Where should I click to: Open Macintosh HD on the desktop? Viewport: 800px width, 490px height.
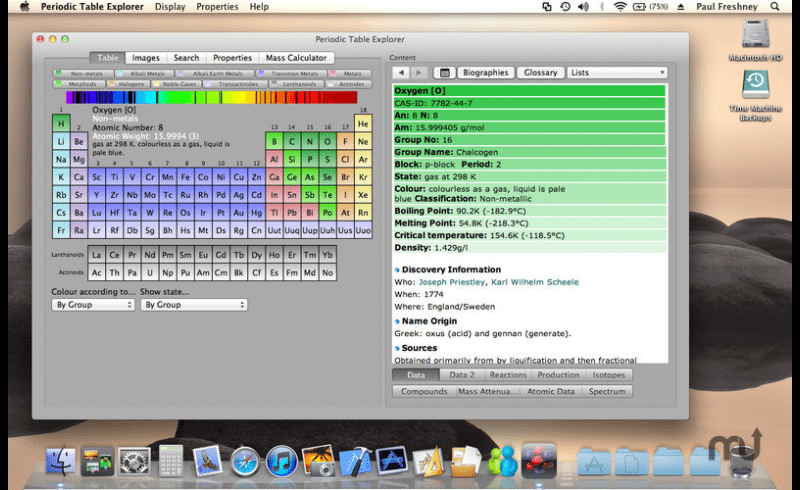[x=755, y=40]
